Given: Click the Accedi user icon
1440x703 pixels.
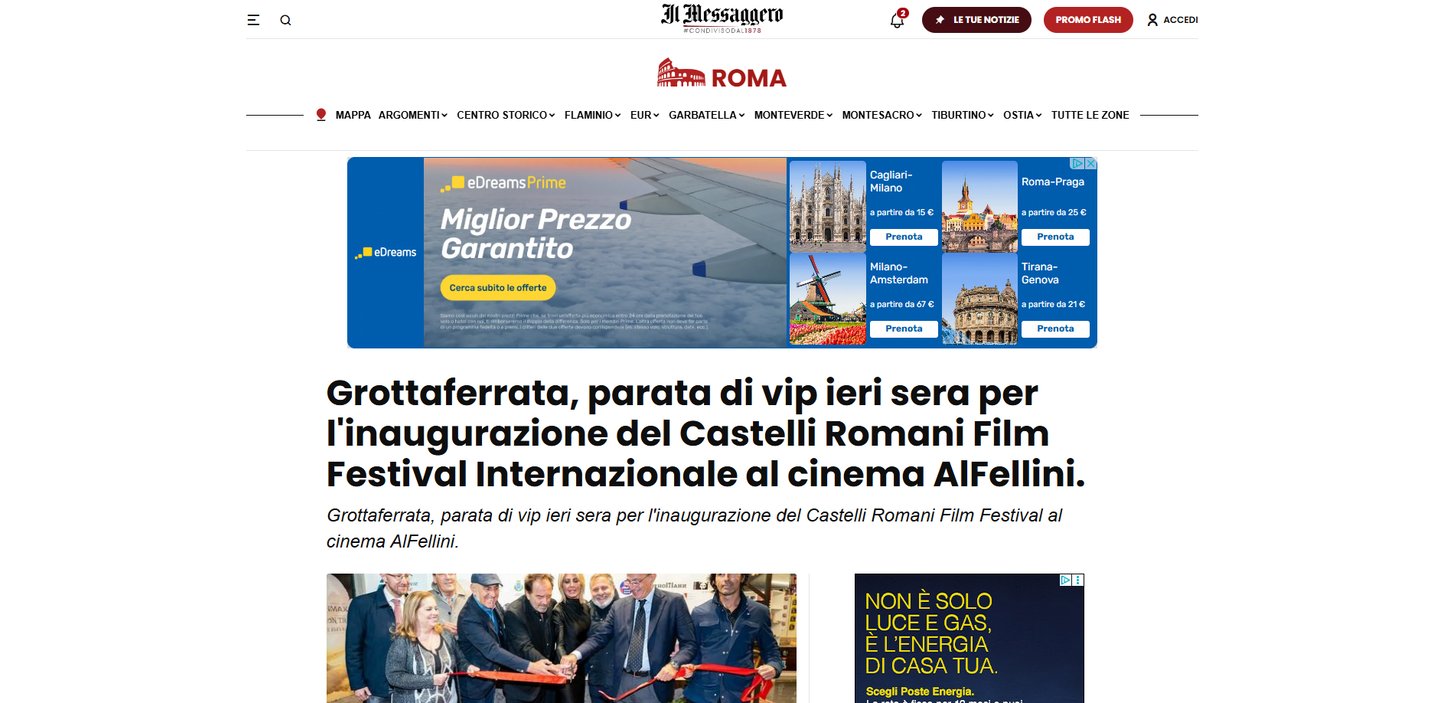Looking at the screenshot, I should tap(1152, 20).
